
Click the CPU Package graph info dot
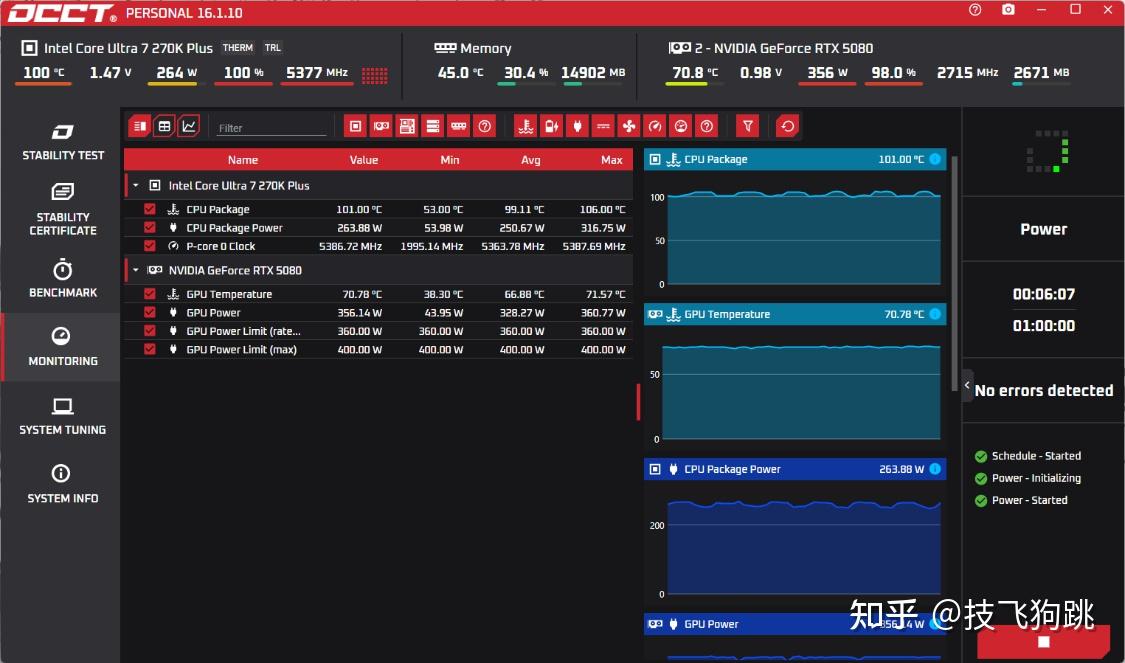point(935,159)
